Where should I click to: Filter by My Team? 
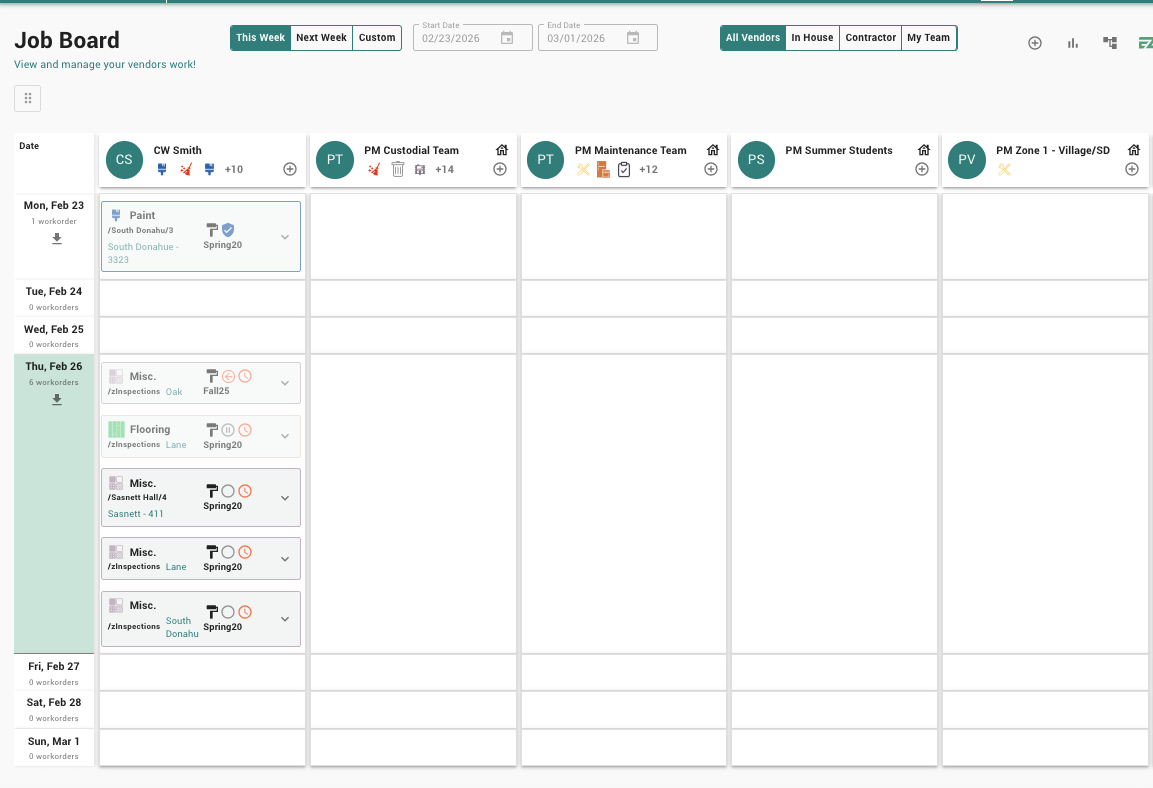[929, 37]
